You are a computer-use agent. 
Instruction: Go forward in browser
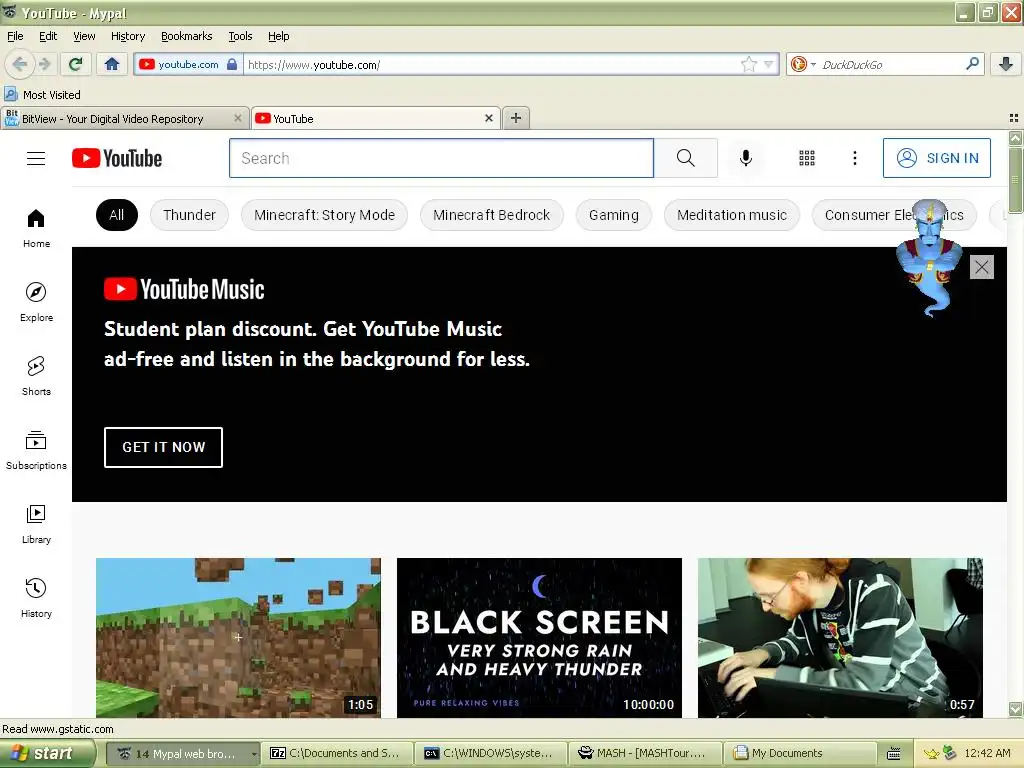coord(45,64)
